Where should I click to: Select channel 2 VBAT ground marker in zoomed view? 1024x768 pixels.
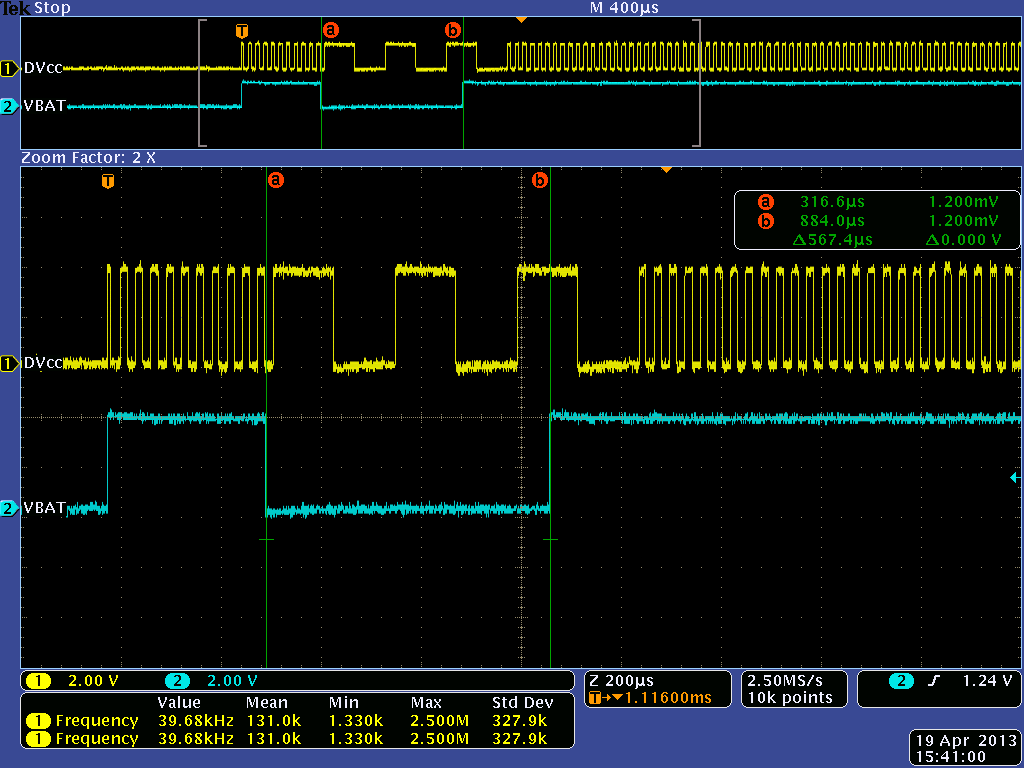click(x=10, y=508)
